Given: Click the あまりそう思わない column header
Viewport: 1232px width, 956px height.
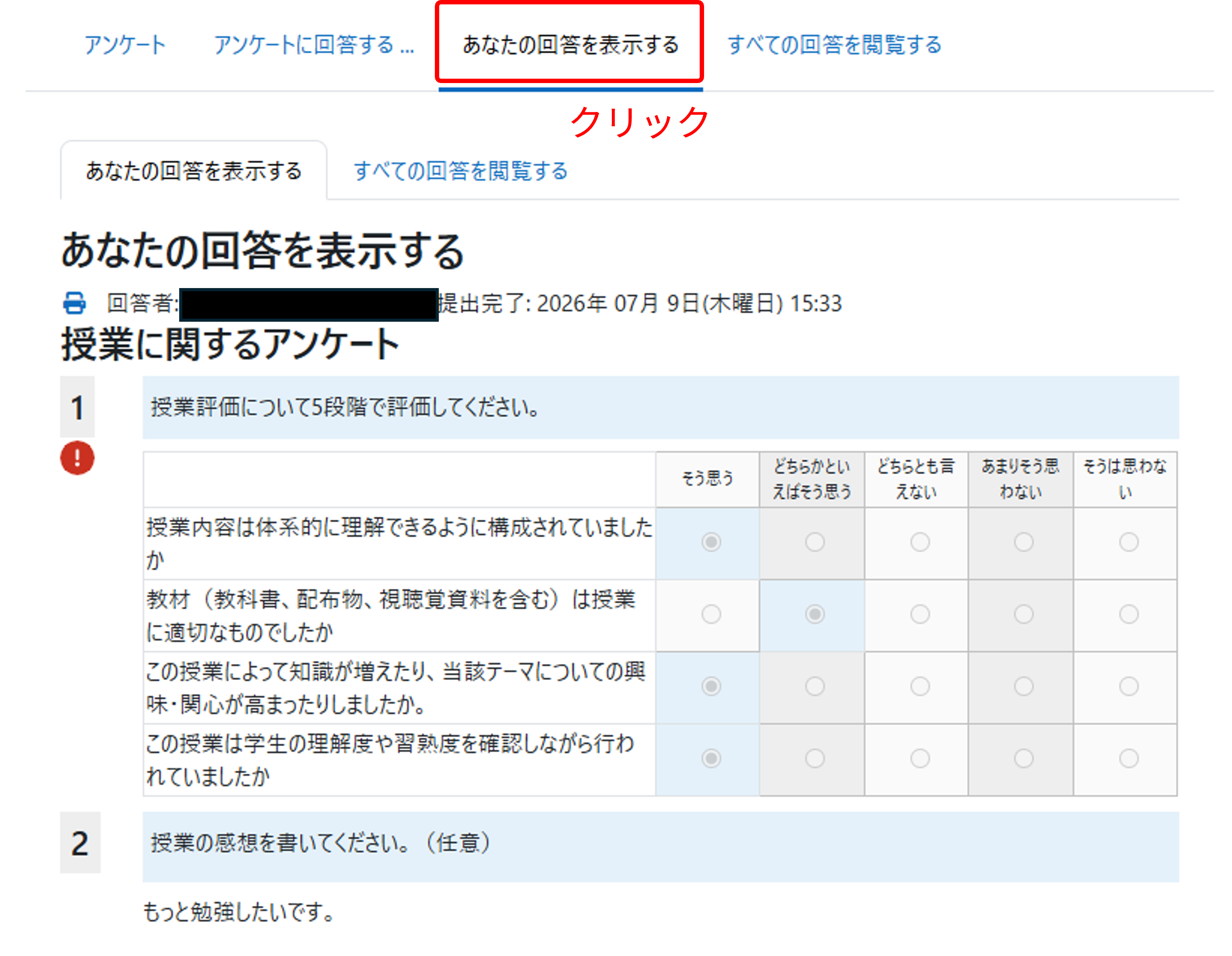Looking at the screenshot, I should point(1020,479).
